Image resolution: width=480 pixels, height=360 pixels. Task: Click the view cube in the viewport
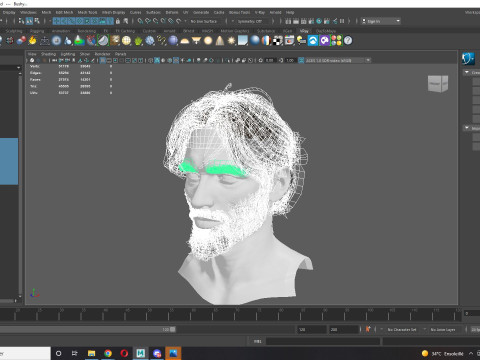[x=438, y=83]
